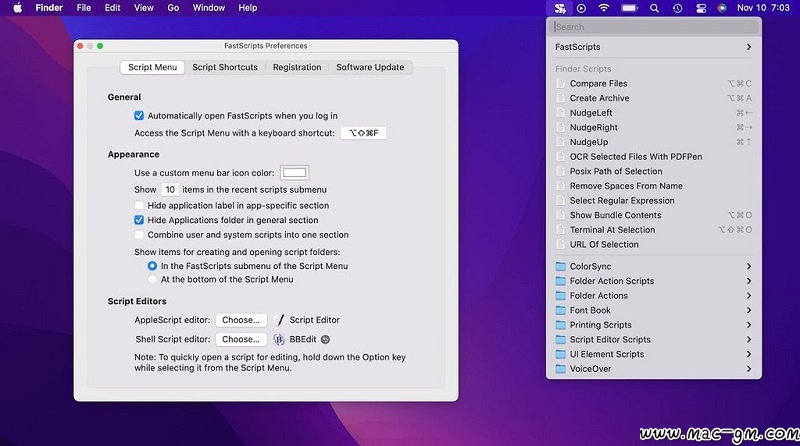Launch Siri from menu bar

pos(721,8)
